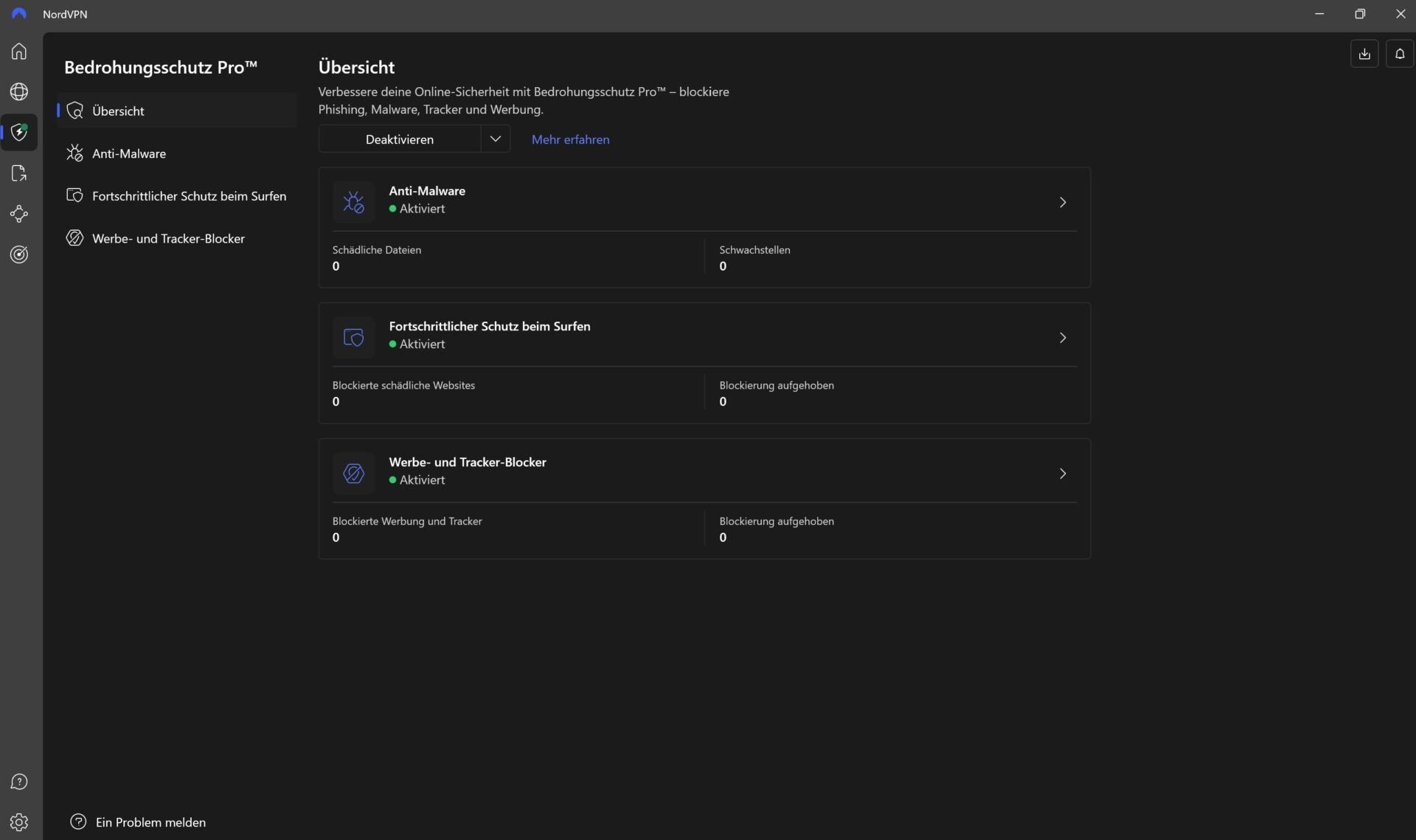Click the Anti-Malware card bug icon
The width and height of the screenshot is (1416, 840).
tap(354, 202)
